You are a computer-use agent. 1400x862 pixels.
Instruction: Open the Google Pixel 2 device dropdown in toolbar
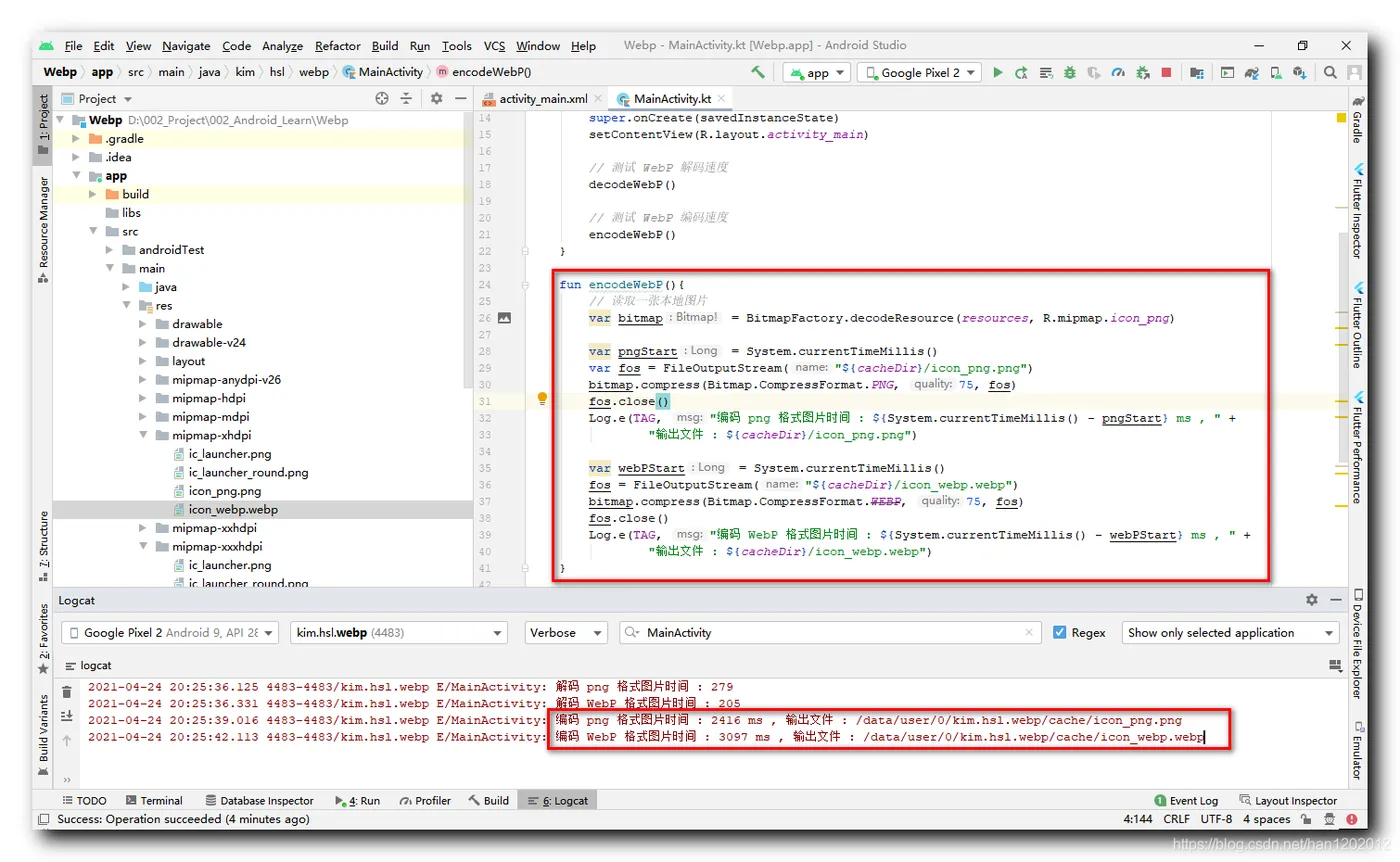click(919, 72)
